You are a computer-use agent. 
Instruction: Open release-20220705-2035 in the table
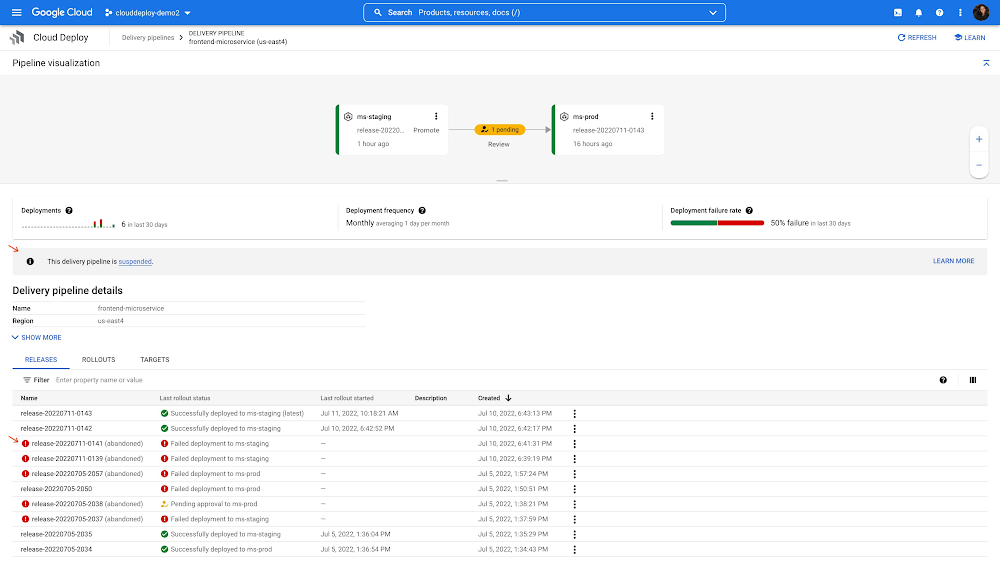coord(56,534)
